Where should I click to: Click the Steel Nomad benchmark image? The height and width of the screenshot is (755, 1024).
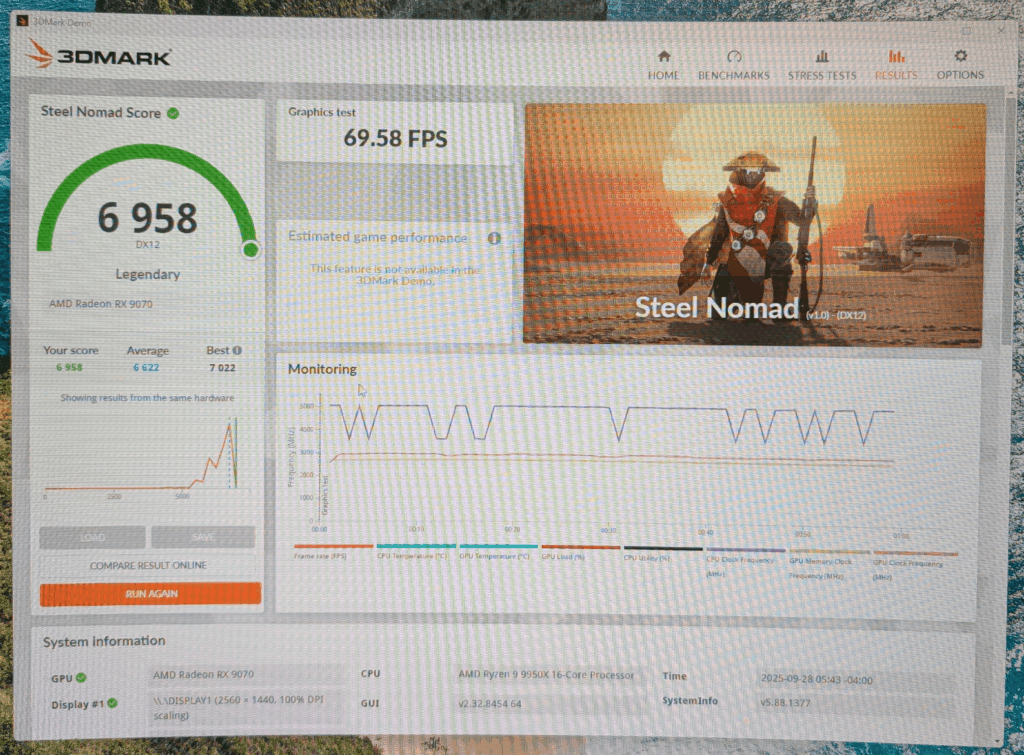coord(754,224)
